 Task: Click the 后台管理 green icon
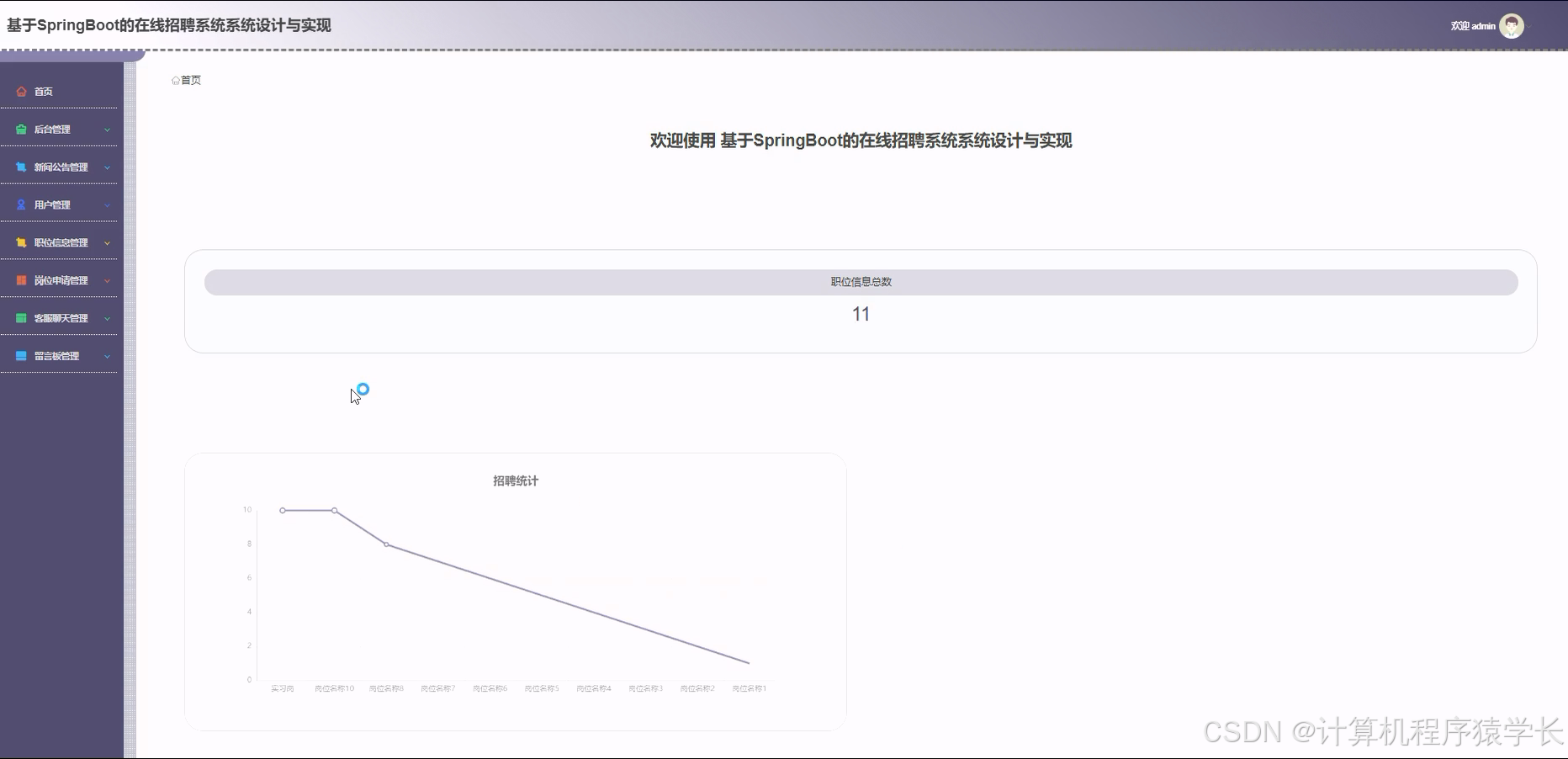point(21,129)
